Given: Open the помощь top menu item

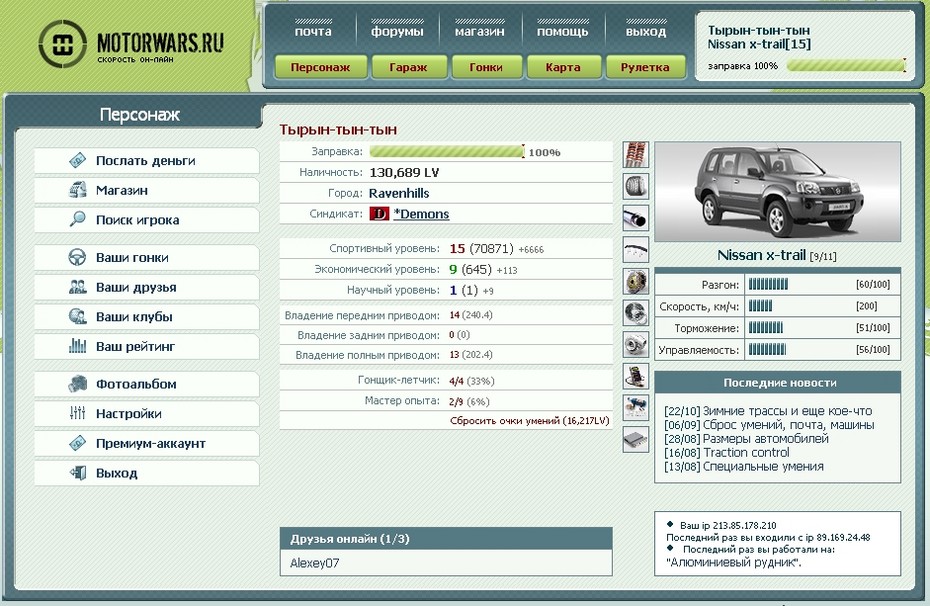Looking at the screenshot, I should (562, 31).
